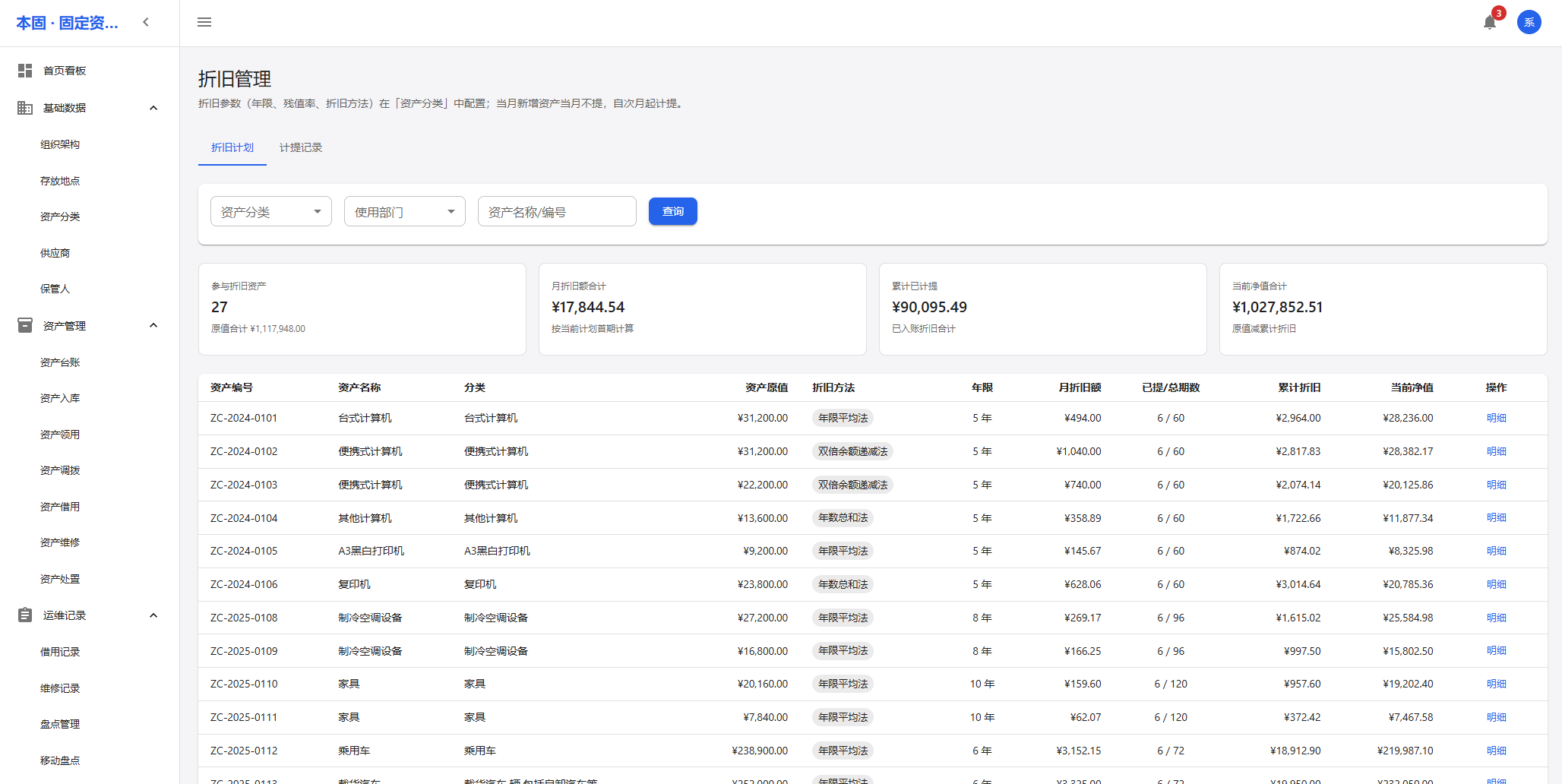
Task: Open 维修记录 in the sidebar
Action: point(60,688)
